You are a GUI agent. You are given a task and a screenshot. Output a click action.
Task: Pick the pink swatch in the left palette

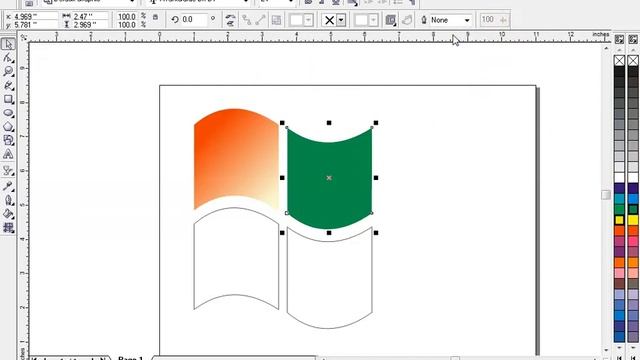(x=619, y=273)
